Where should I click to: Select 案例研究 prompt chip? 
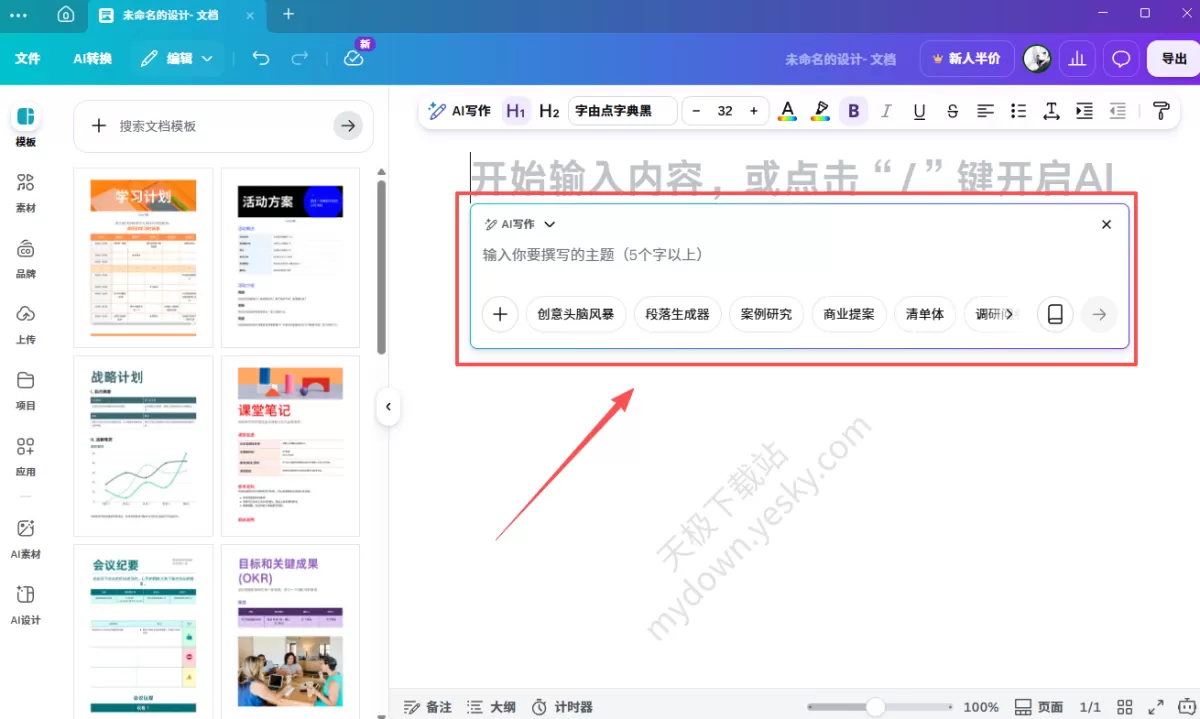tap(766, 314)
